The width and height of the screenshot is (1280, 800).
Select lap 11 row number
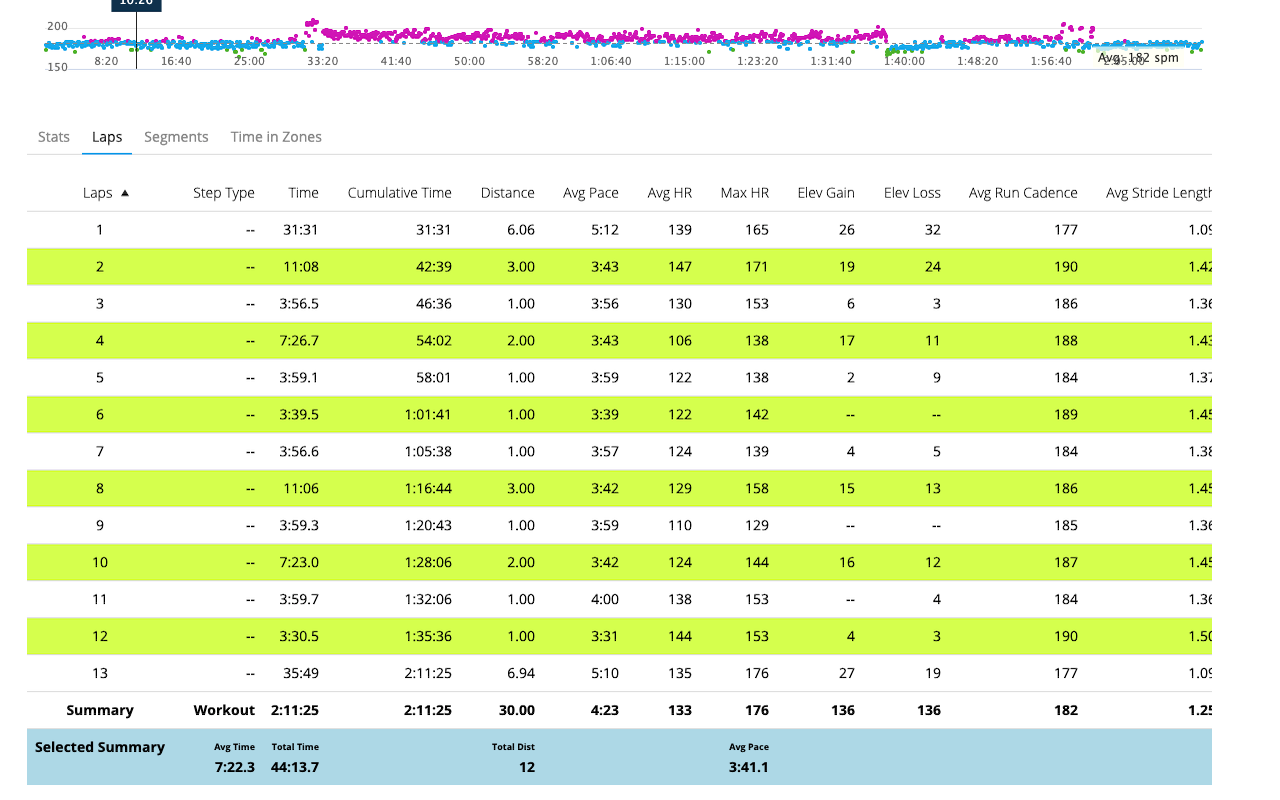click(100, 600)
